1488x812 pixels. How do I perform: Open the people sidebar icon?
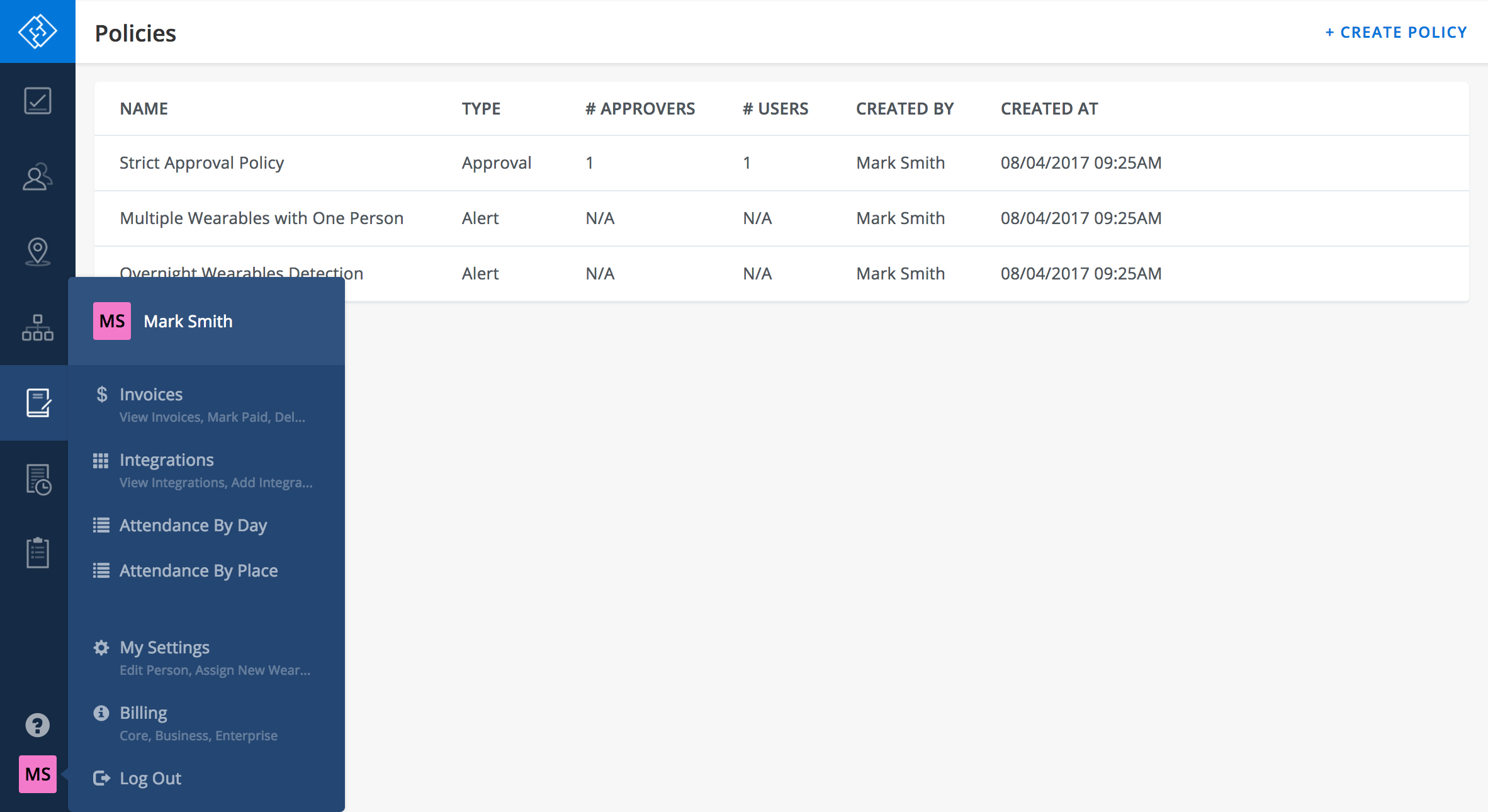click(37, 177)
